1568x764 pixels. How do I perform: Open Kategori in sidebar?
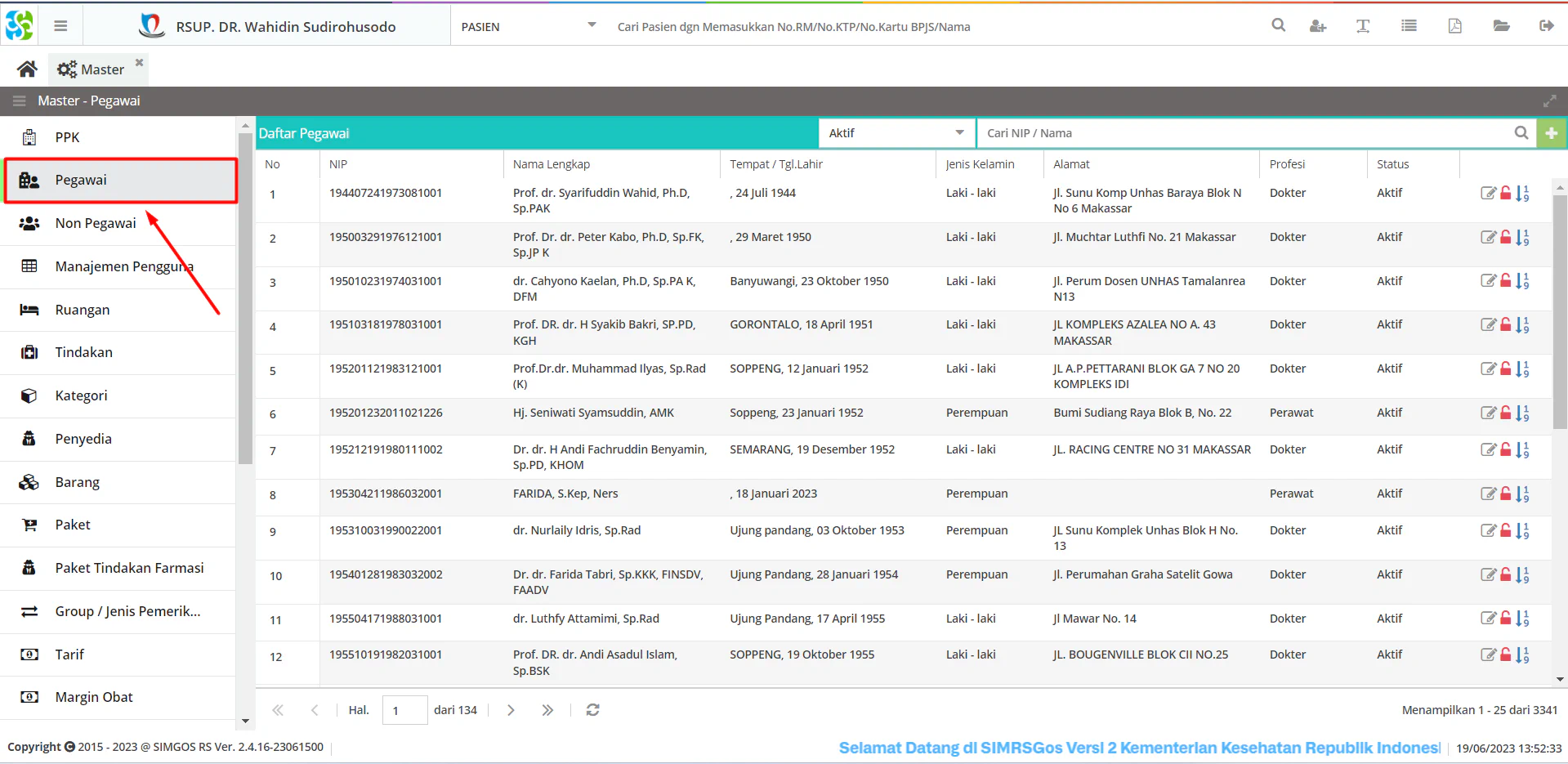[x=118, y=395]
